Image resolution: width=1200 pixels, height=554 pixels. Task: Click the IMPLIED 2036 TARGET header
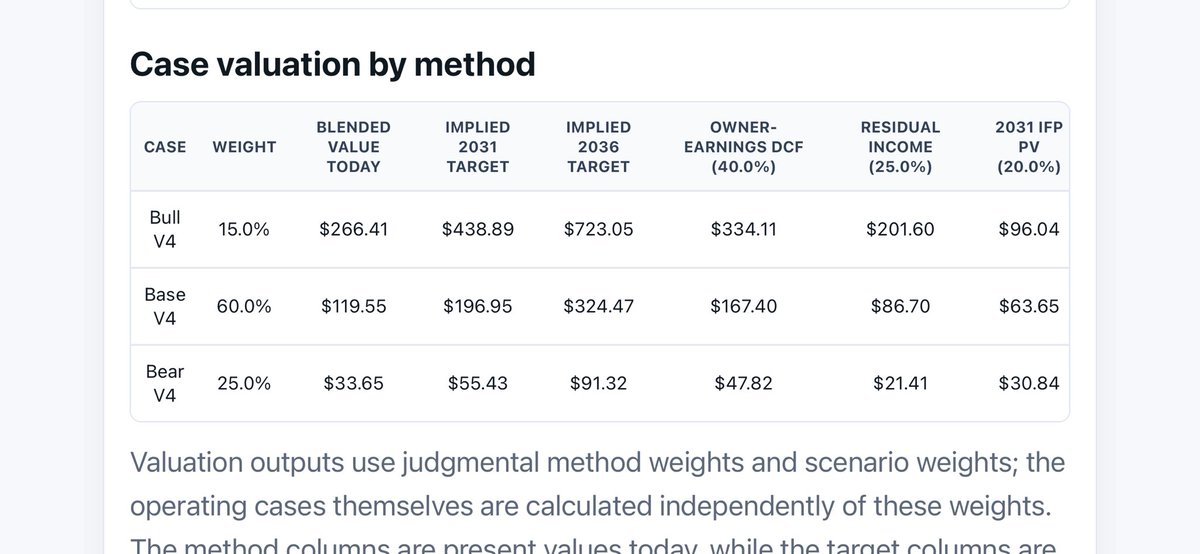pos(598,147)
